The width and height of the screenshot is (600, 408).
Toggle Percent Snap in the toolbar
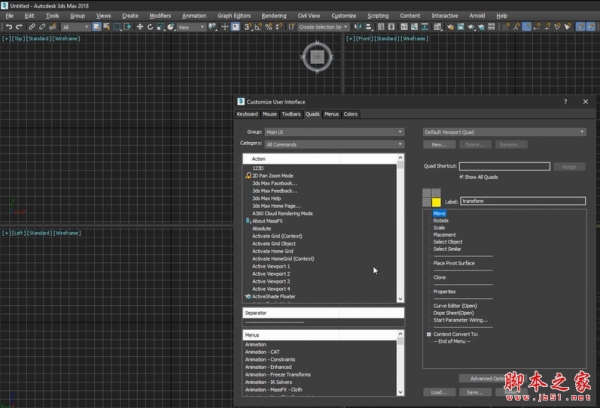(x=269, y=27)
